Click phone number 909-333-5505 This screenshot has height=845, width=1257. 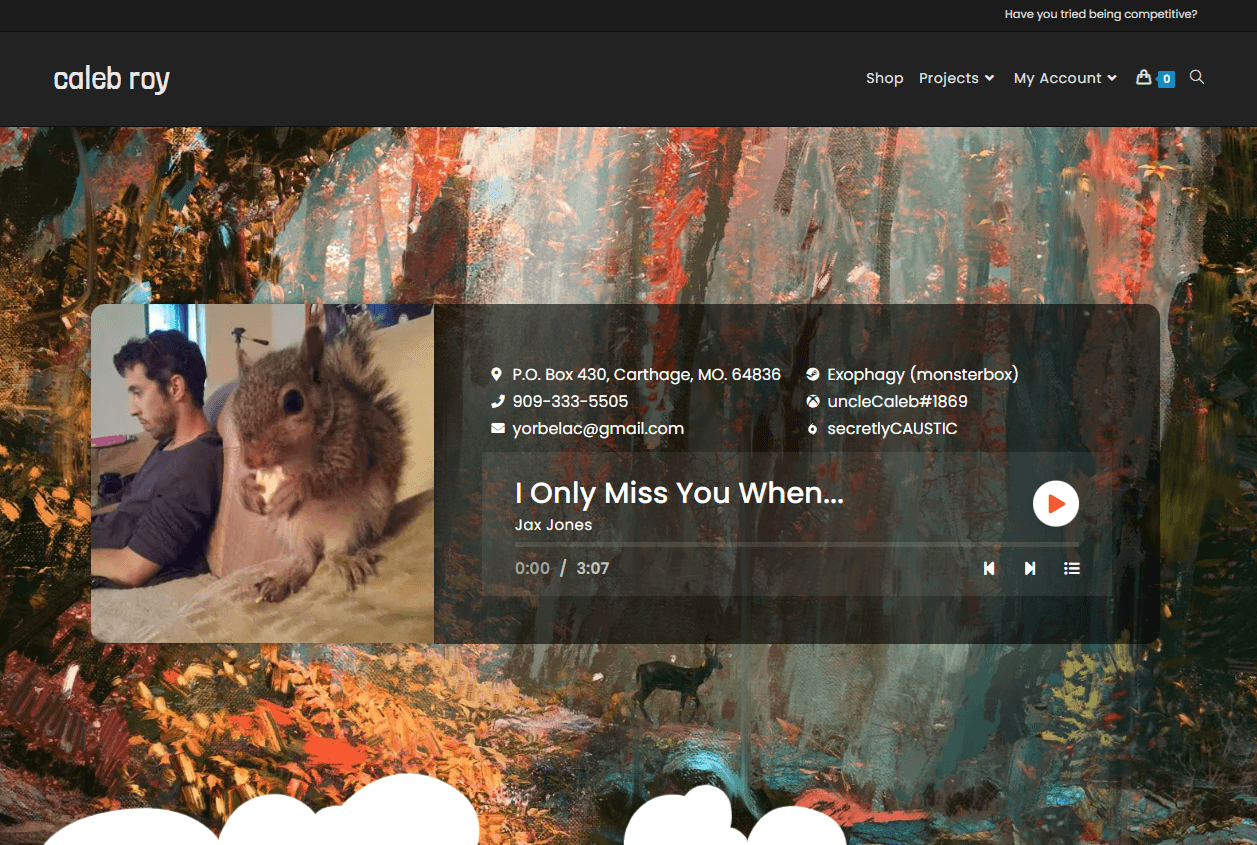pos(570,401)
